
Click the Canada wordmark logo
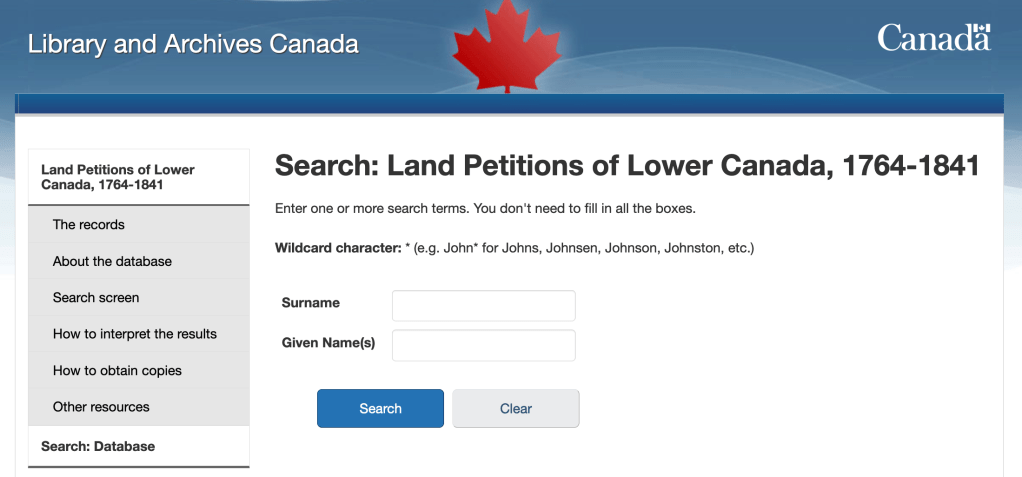click(933, 38)
